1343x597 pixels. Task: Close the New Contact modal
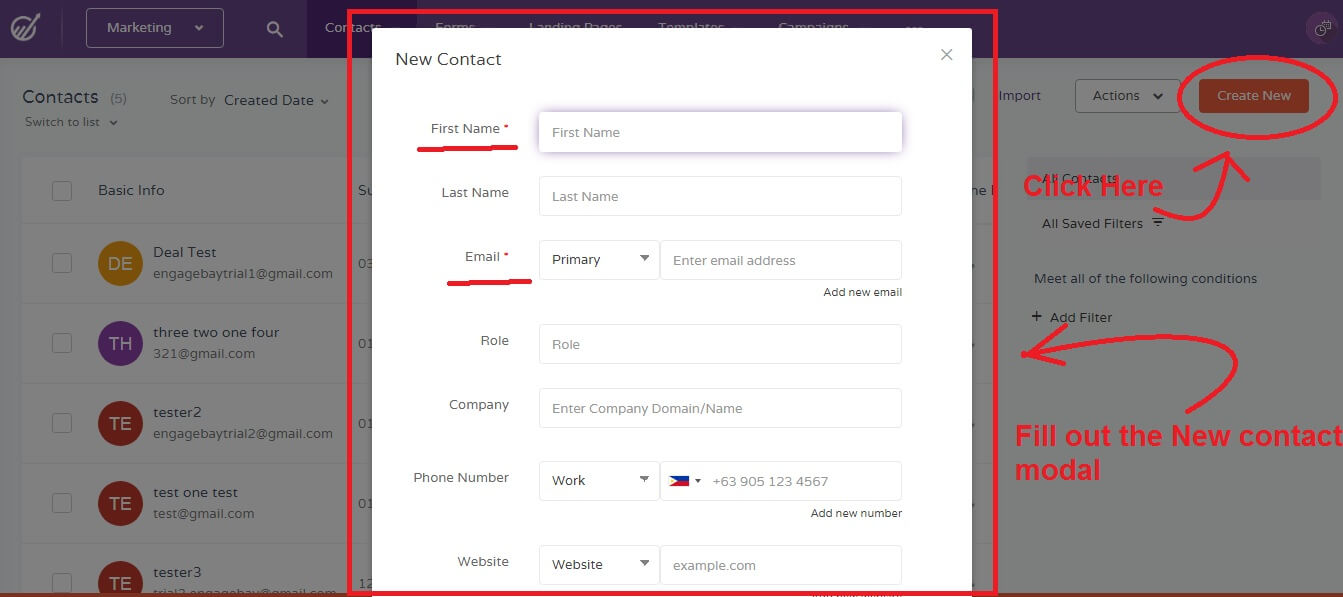tap(946, 55)
